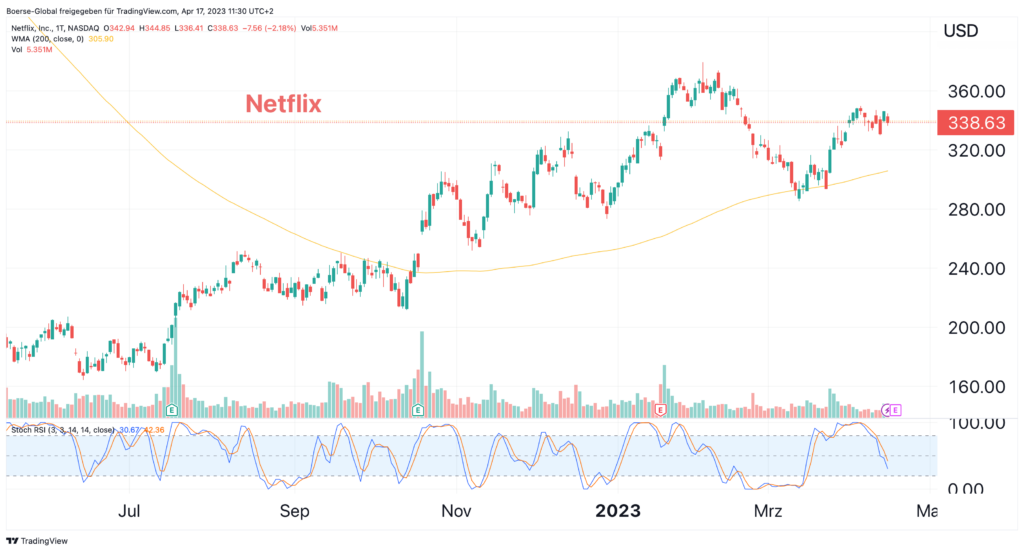Click the bold 2023 time axis label

[x=618, y=511]
